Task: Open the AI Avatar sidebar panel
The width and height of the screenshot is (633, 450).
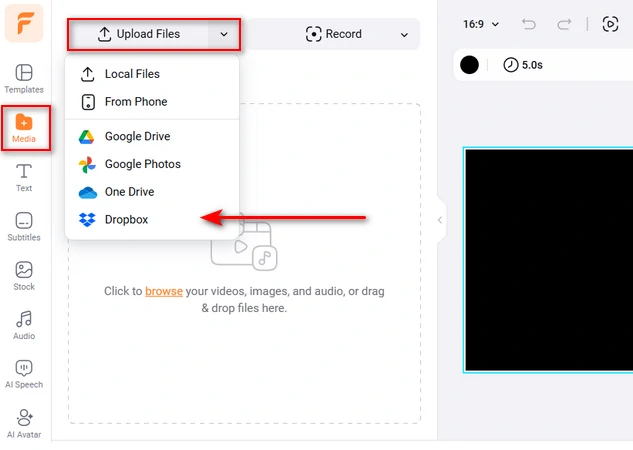Action: (x=24, y=424)
